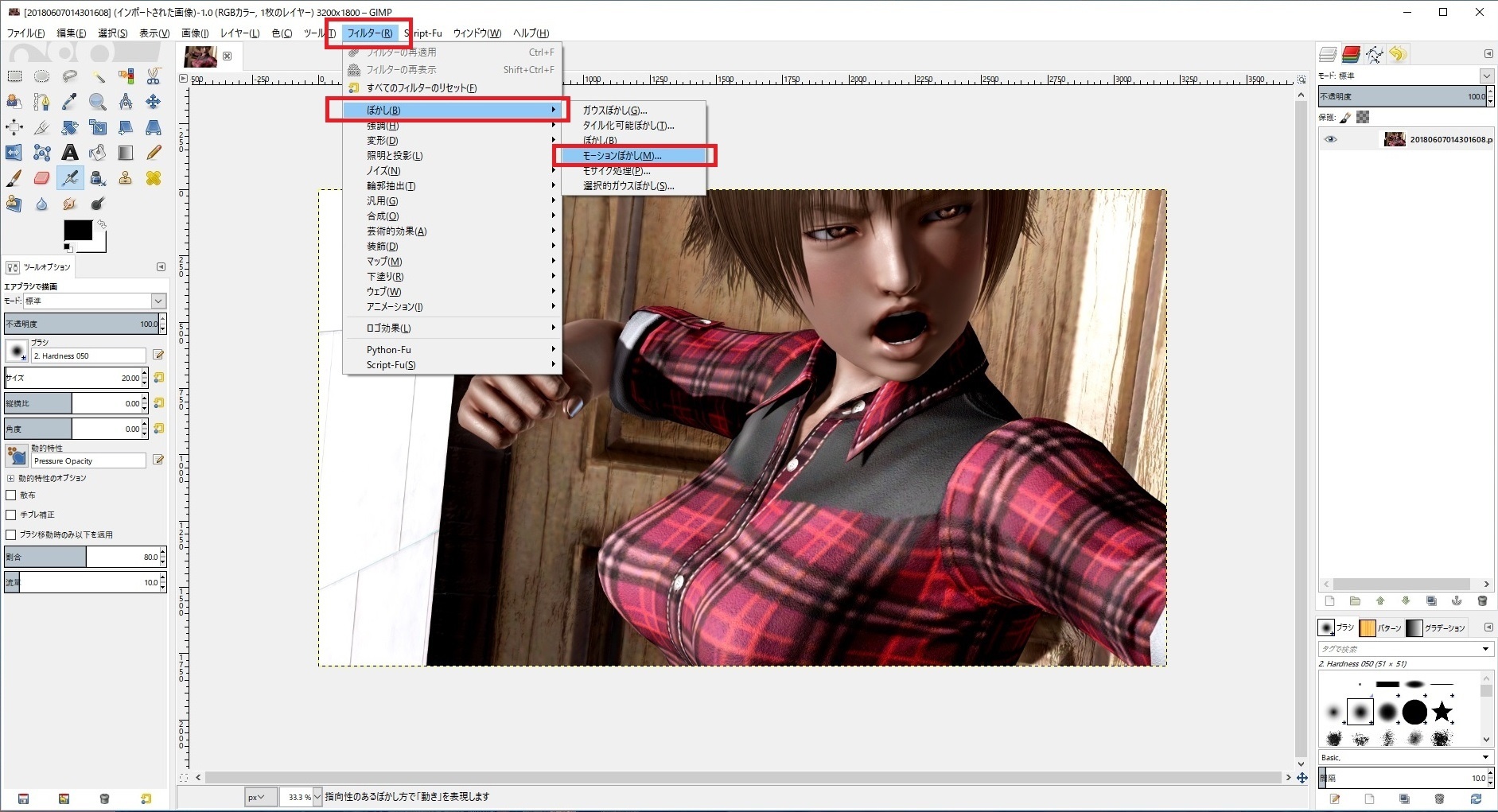Viewport: 1498px width, 812px height.
Task: Open the Basic brush tag dropdown
Action: click(1404, 757)
